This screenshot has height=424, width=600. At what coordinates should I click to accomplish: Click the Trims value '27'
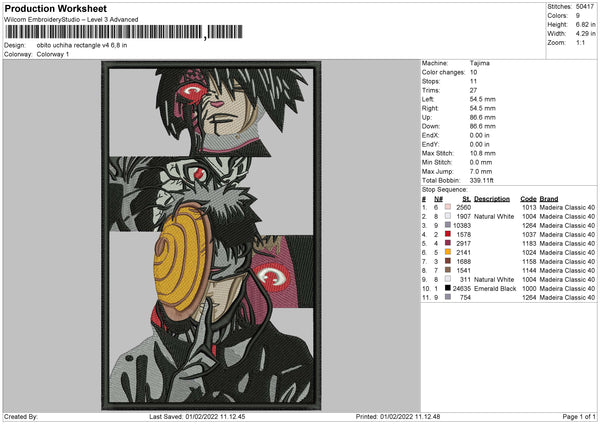[x=473, y=90]
